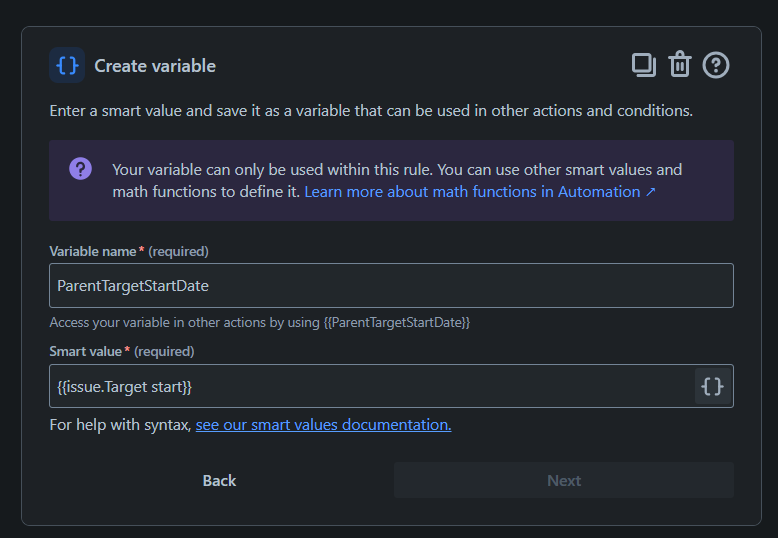Click the banner text about variable scope
The image size is (778, 538).
396,170
